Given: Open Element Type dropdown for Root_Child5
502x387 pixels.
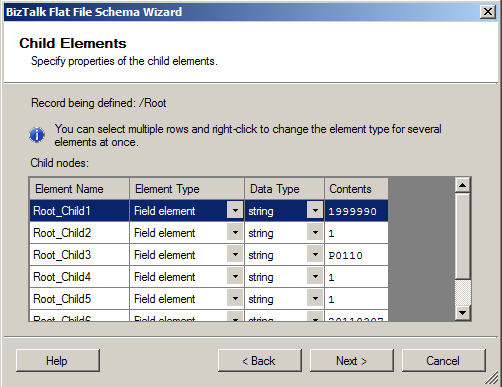Looking at the screenshot, I should 235,299.
